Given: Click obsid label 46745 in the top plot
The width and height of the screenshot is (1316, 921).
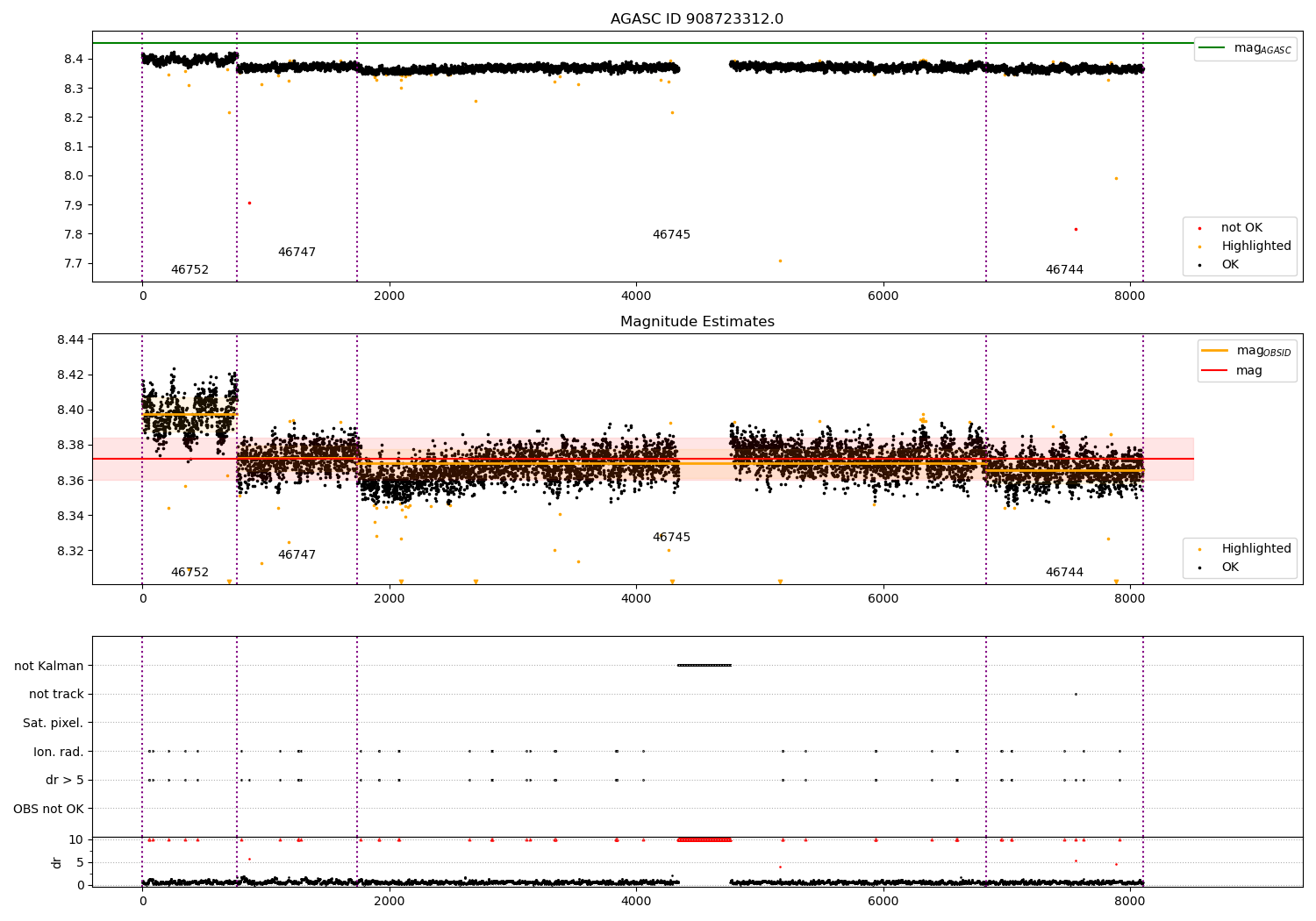Looking at the screenshot, I should point(671,235).
